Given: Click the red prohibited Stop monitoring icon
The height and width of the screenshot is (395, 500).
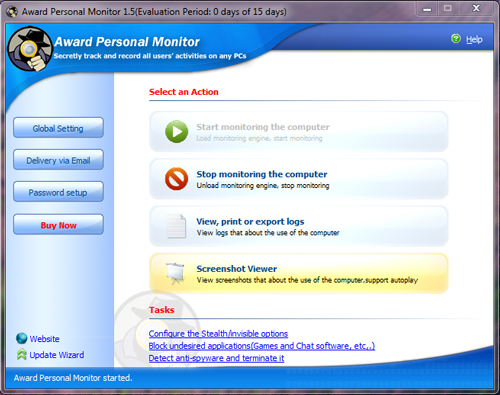Looking at the screenshot, I should pyautogui.click(x=176, y=179).
